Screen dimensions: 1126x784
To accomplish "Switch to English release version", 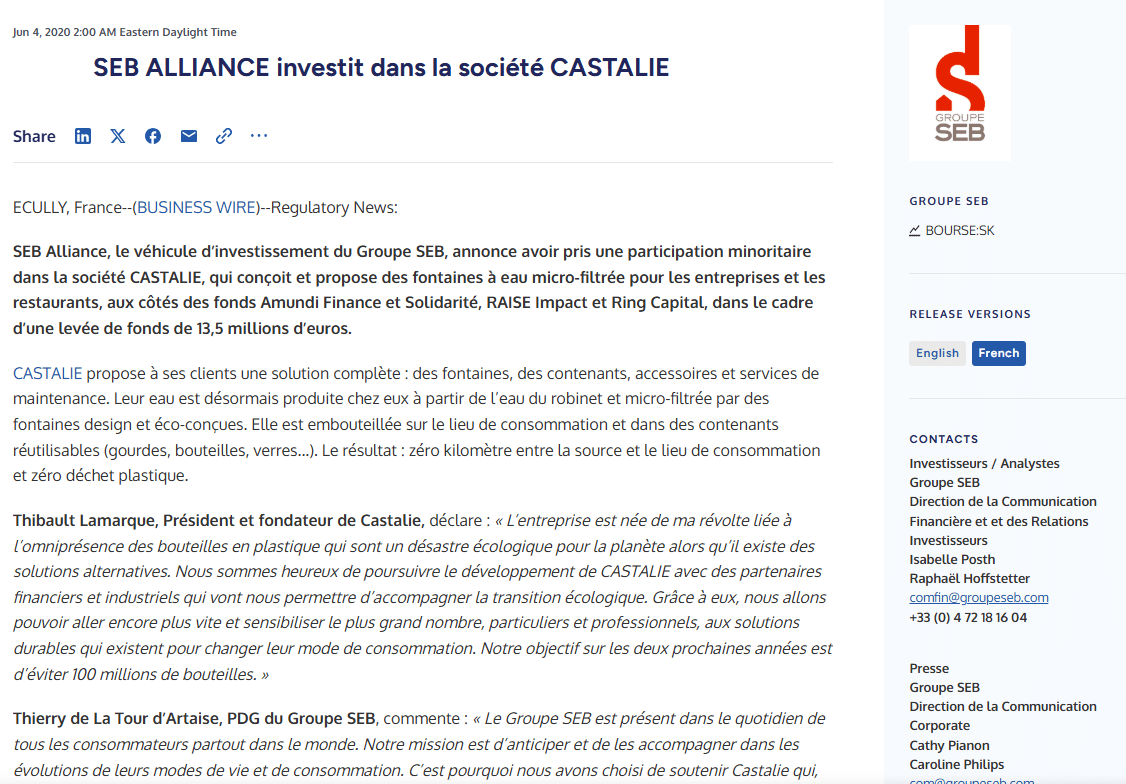I will point(937,353).
